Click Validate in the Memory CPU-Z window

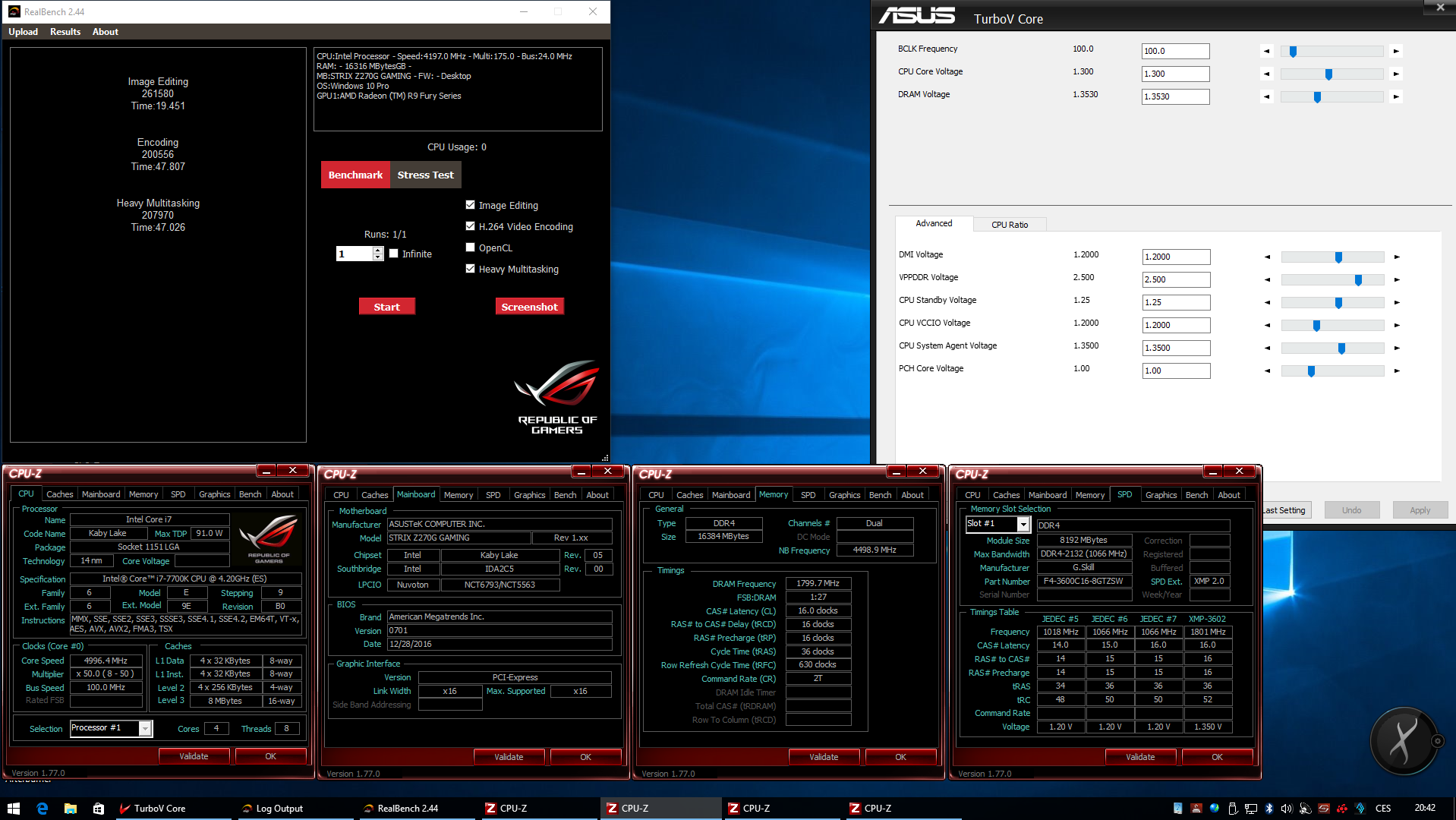tap(824, 757)
